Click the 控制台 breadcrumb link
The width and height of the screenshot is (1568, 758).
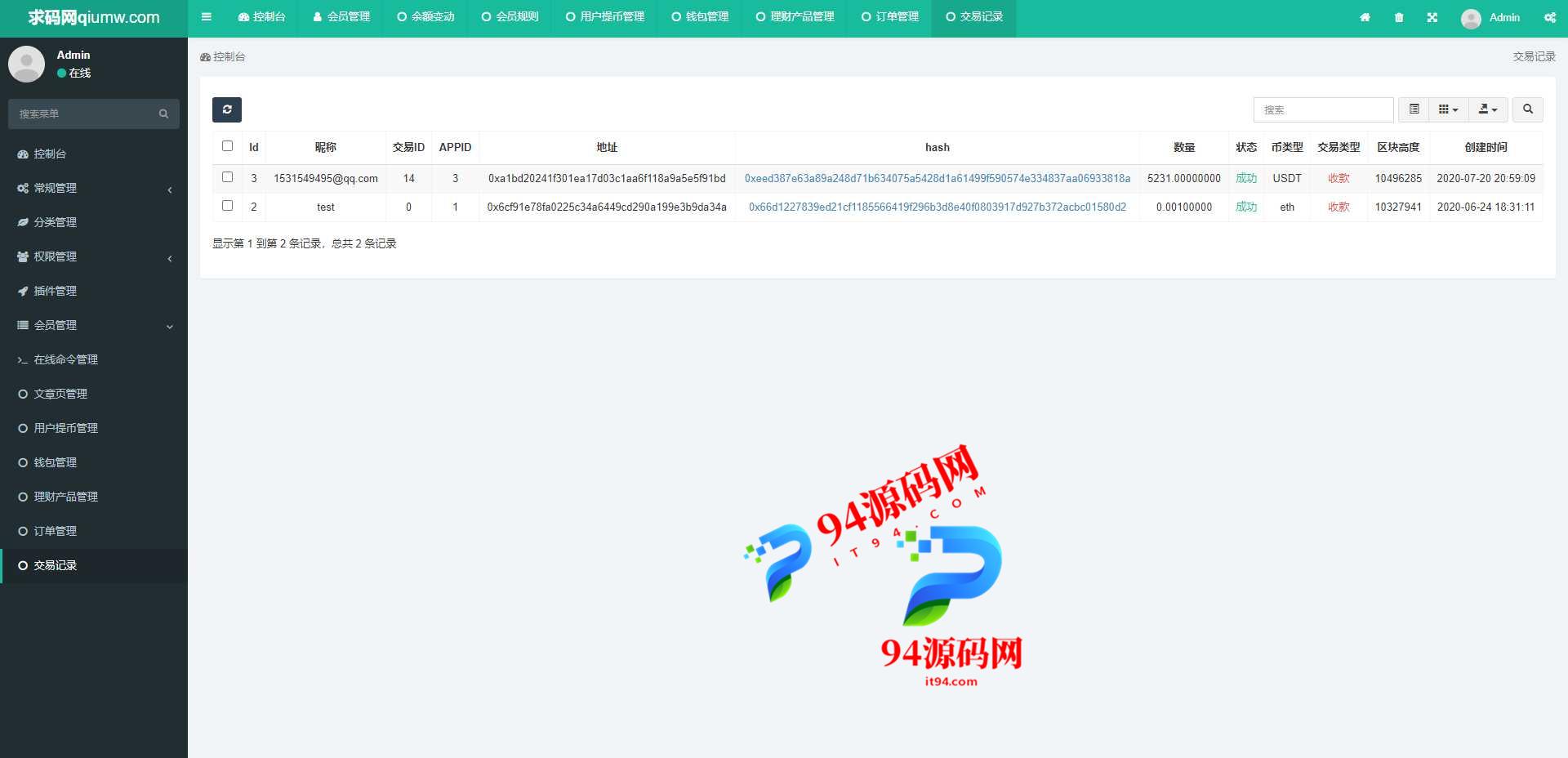coord(223,57)
